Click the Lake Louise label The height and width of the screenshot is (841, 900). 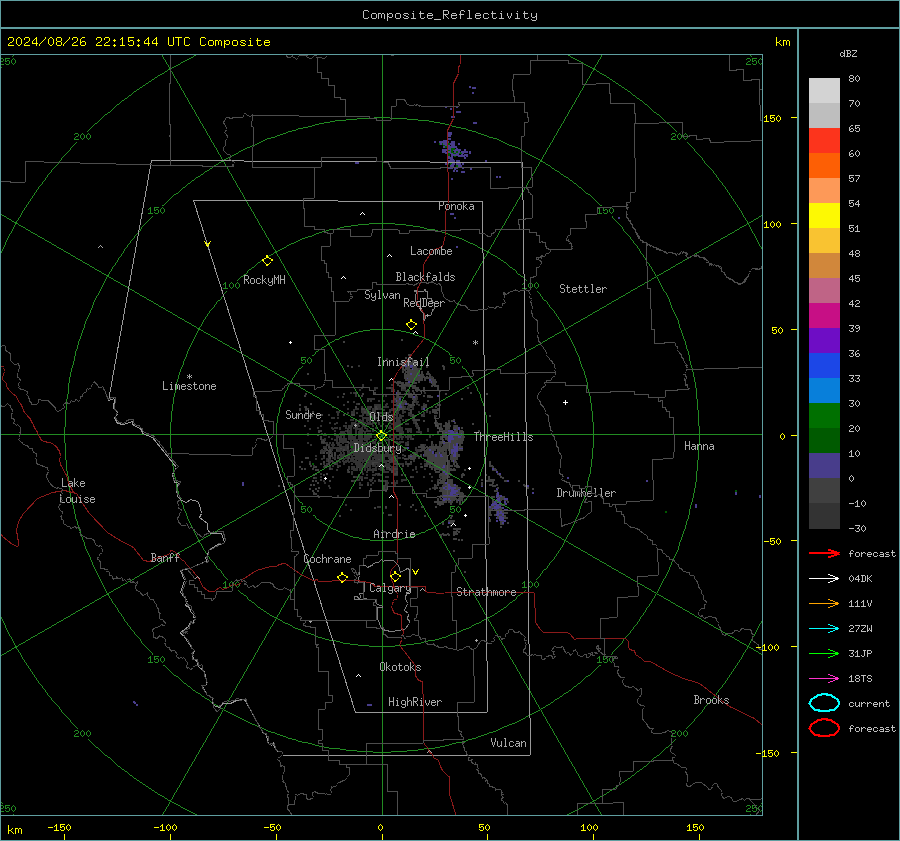pyautogui.click(x=77, y=491)
